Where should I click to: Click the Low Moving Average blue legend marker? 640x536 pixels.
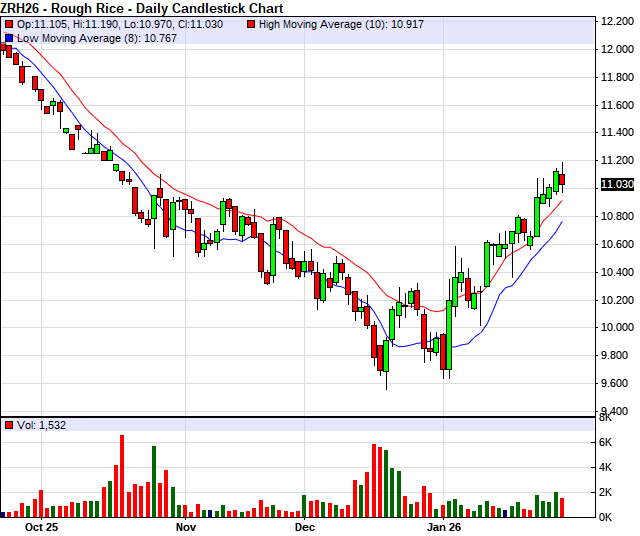(10, 37)
